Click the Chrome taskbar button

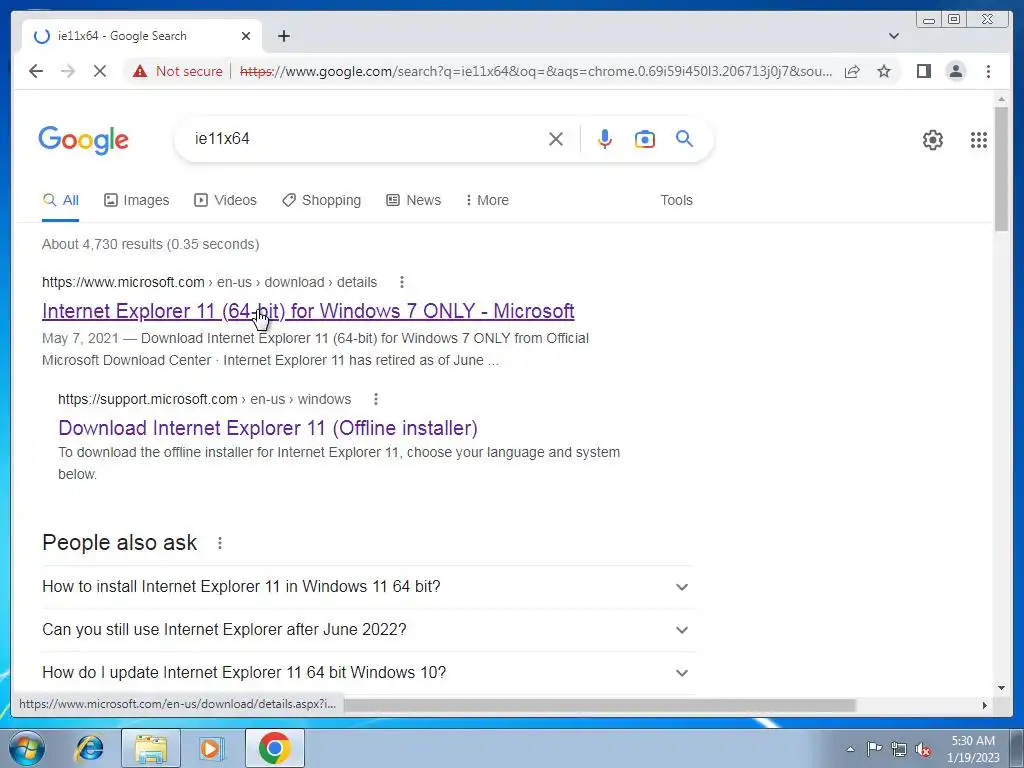point(274,748)
